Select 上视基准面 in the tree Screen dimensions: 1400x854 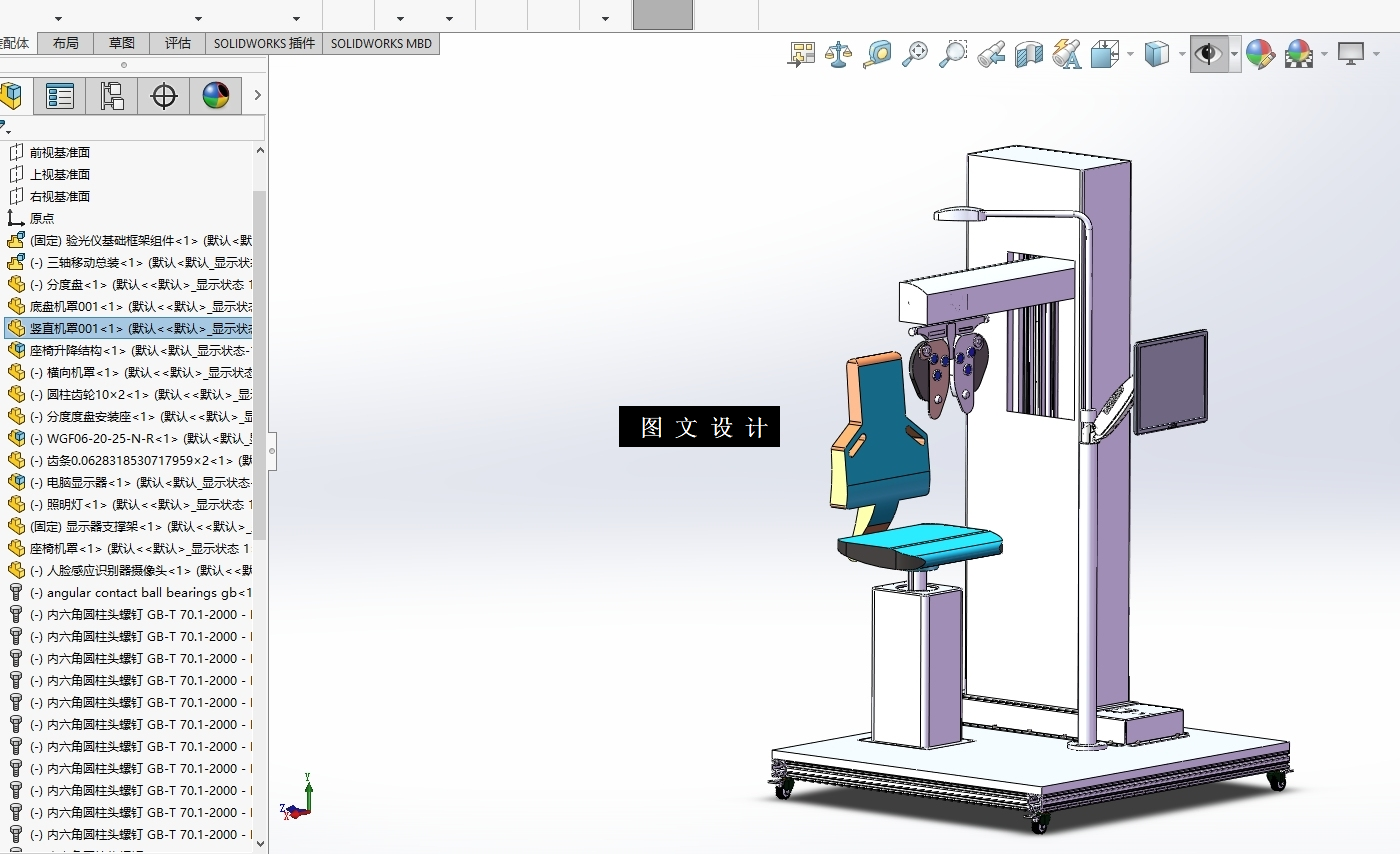(x=60, y=174)
